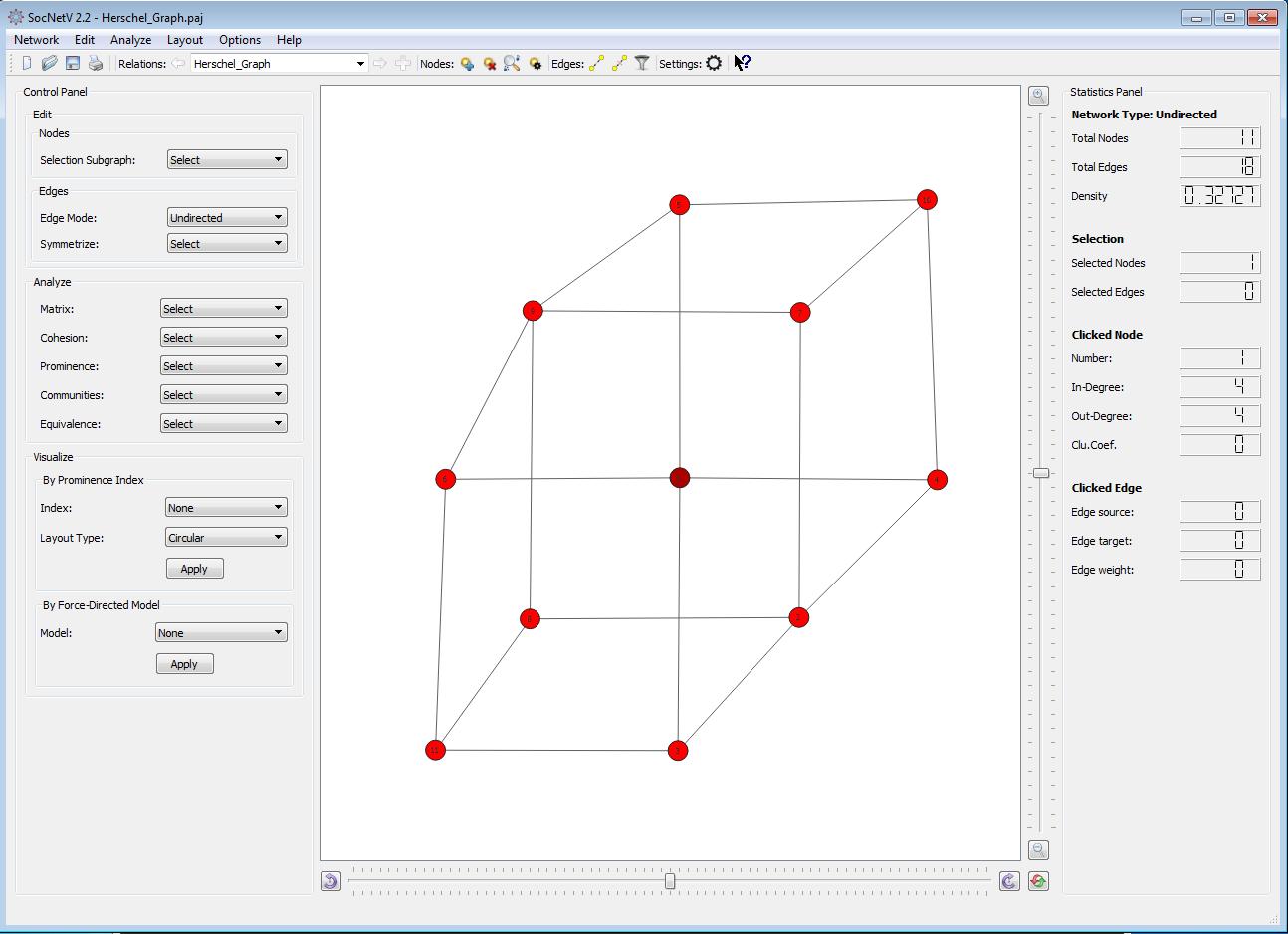Viewport: 1288px width, 934px height.
Task: Click the Add Edge toolbar icon
Action: tap(596, 63)
